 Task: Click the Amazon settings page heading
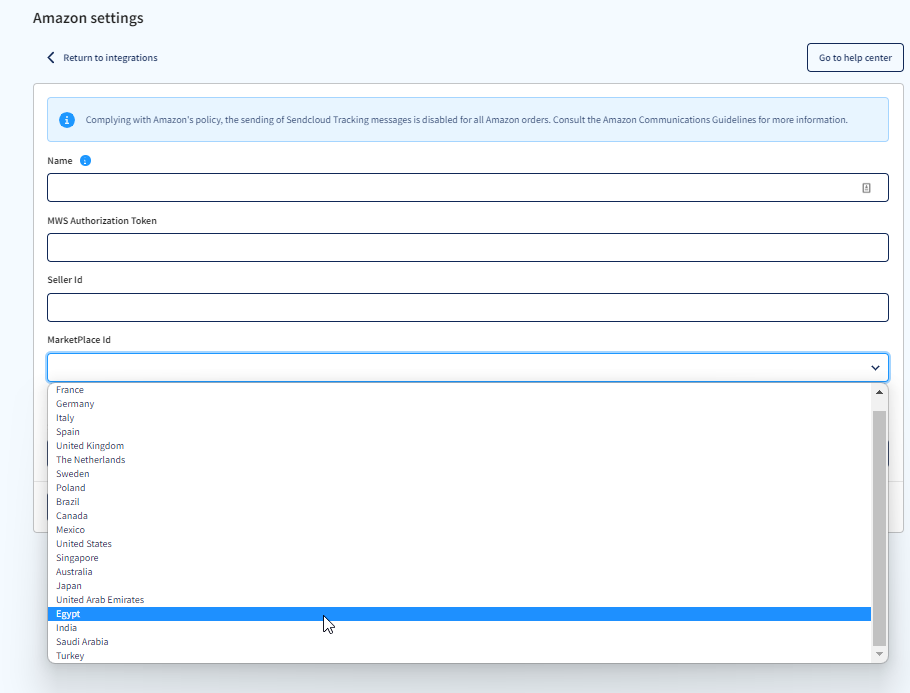[88, 18]
